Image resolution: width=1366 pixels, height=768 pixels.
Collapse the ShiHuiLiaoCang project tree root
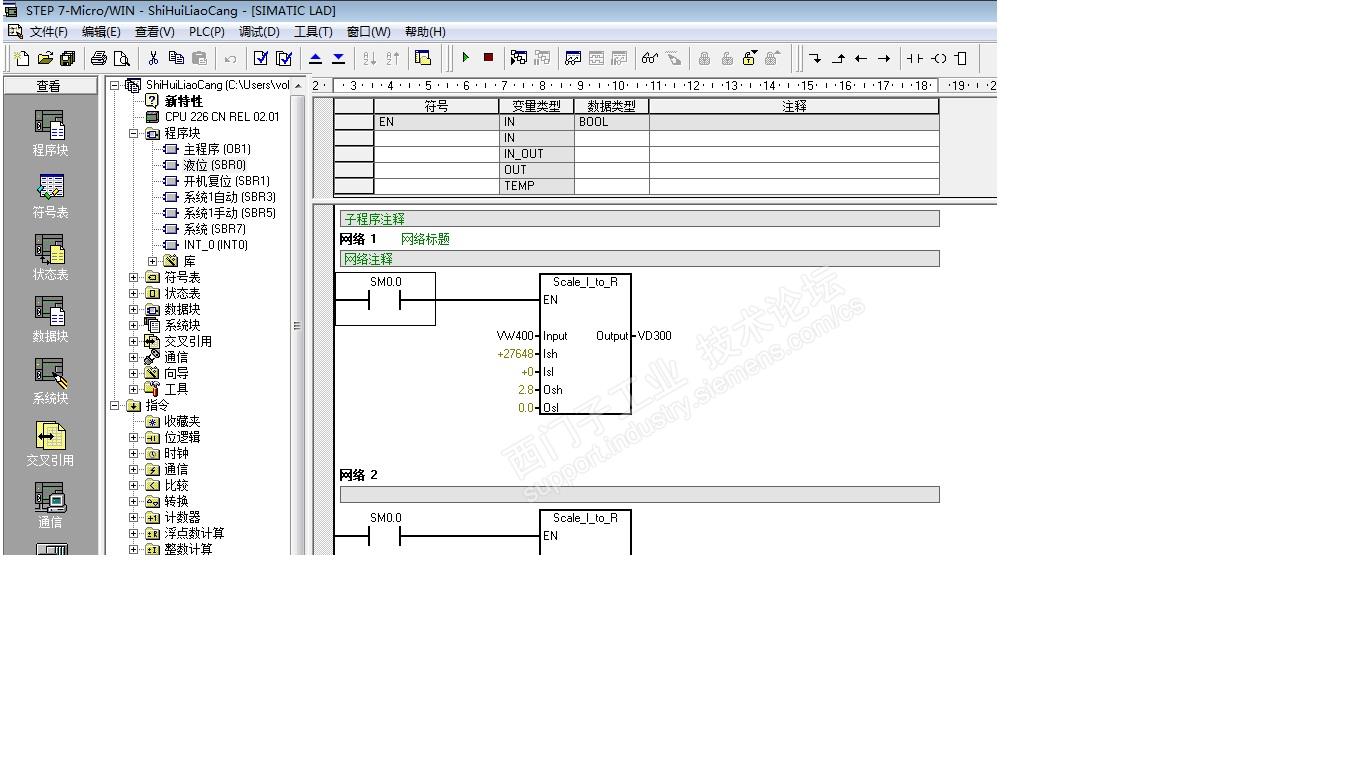(x=115, y=85)
